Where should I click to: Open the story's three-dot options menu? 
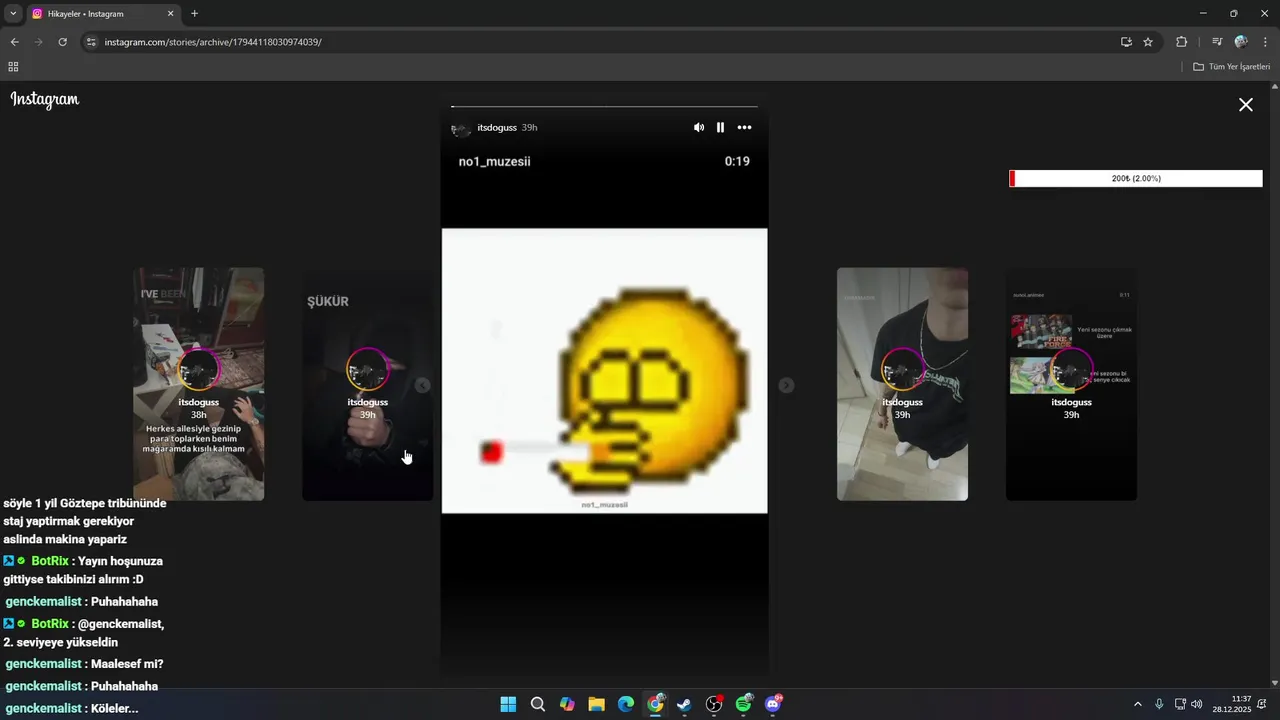click(744, 128)
